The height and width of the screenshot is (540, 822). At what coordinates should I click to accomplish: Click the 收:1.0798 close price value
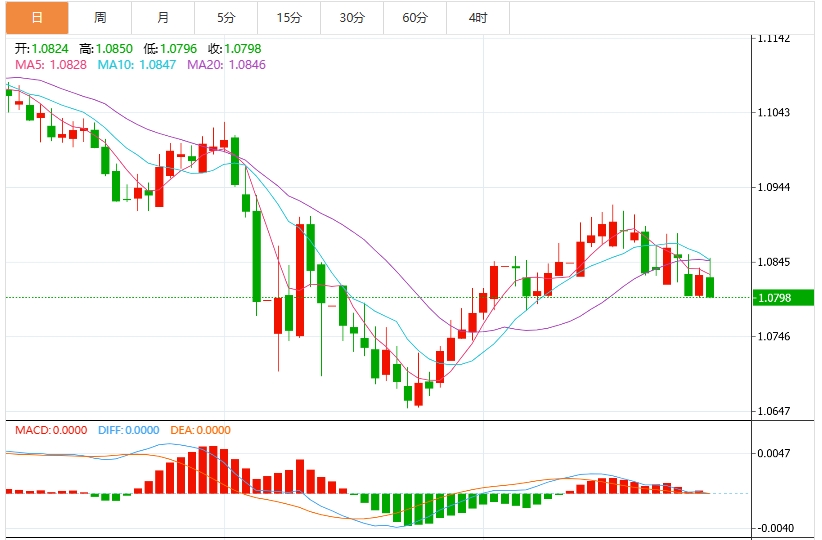pos(234,49)
